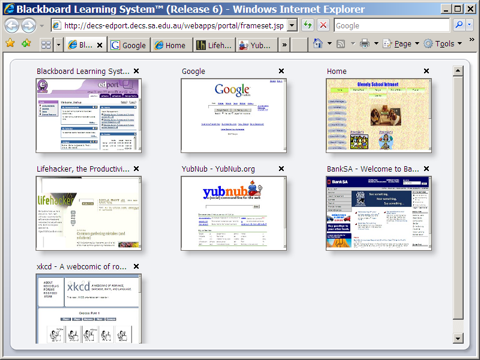Viewport: 480px width, 360px height.
Task: Open the recent pages dropdown beside Forward
Action: pos(42,26)
